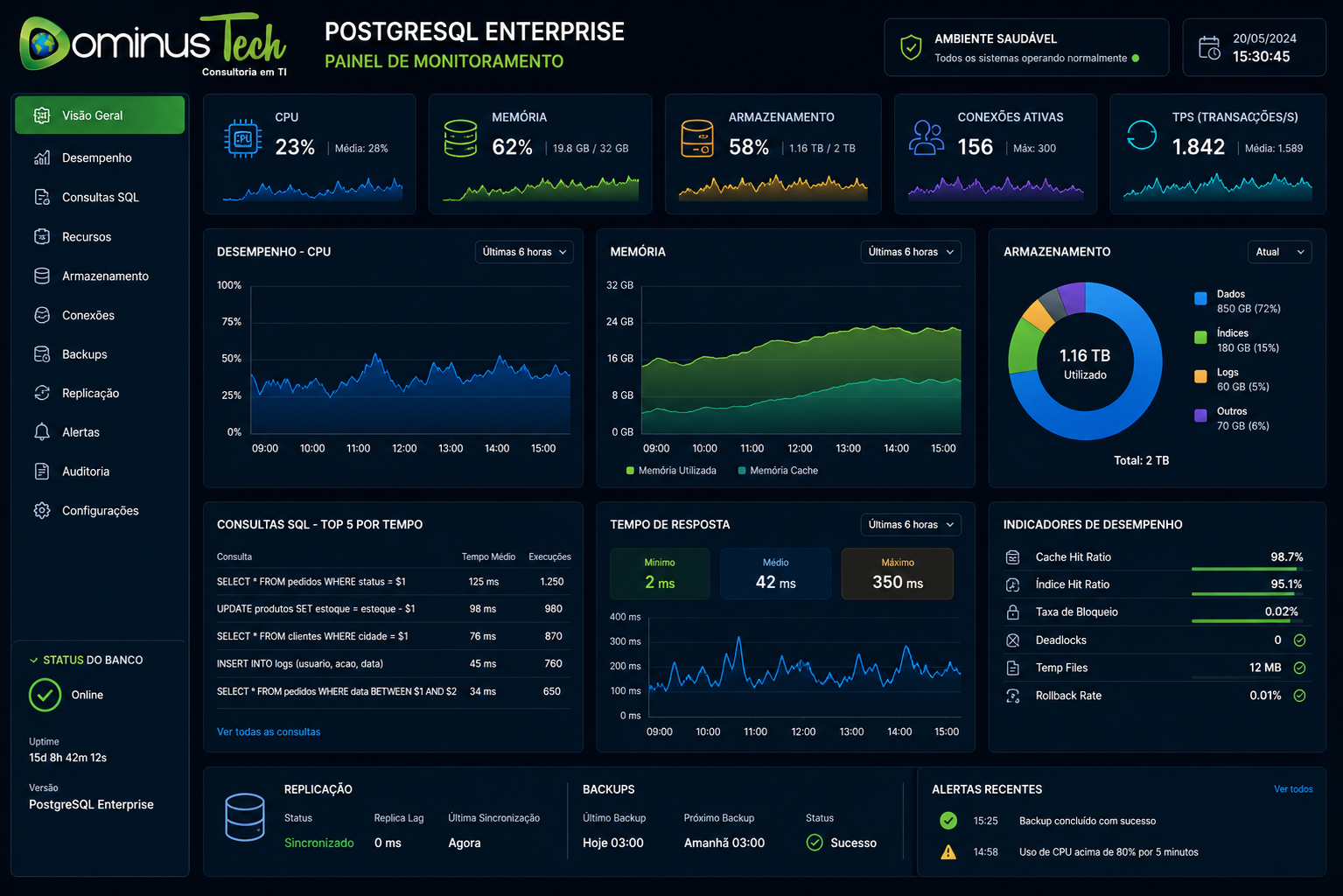
Task: Click the Máximo 350 ms response tile
Action: tap(898, 574)
